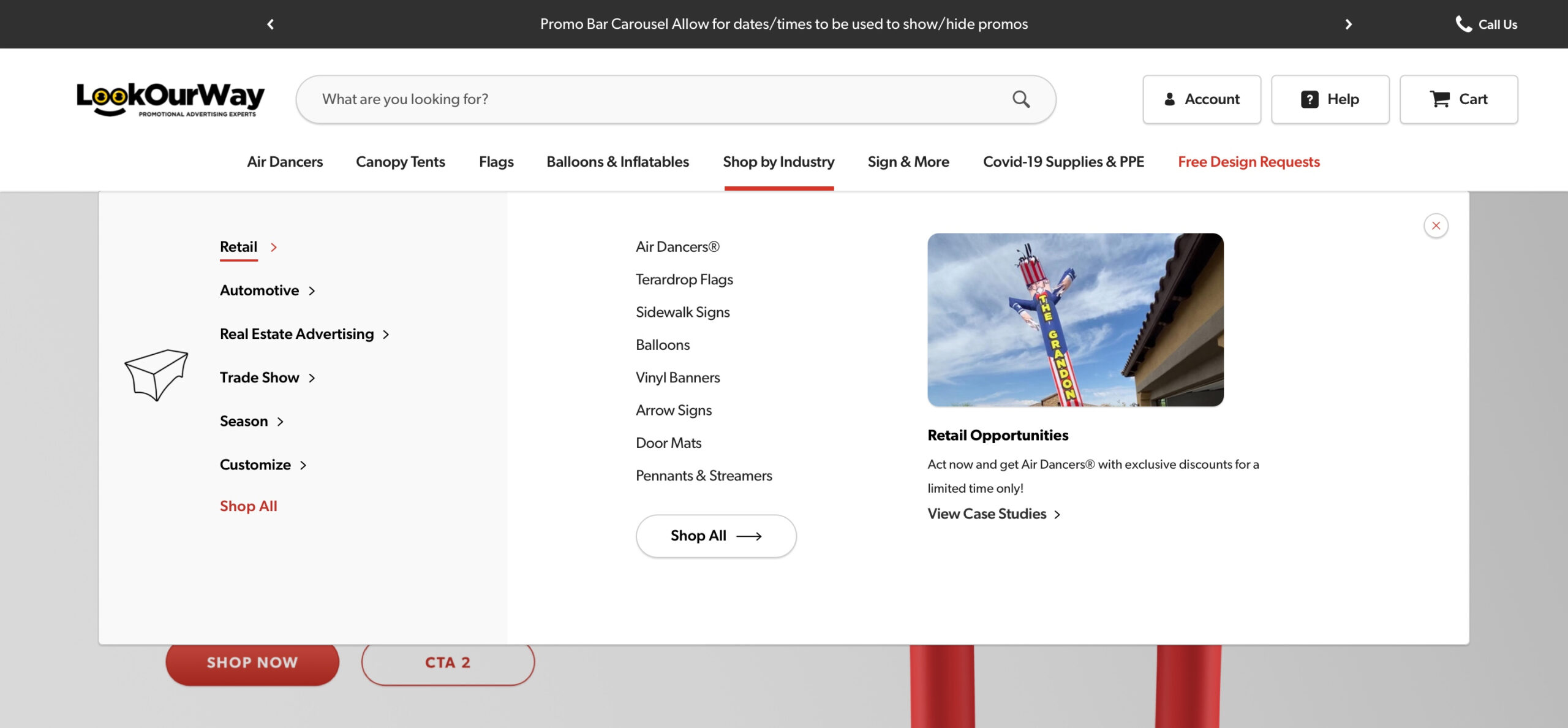Go to previous promo with left arrow
1568x728 pixels.
pyautogui.click(x=270, y=24)
